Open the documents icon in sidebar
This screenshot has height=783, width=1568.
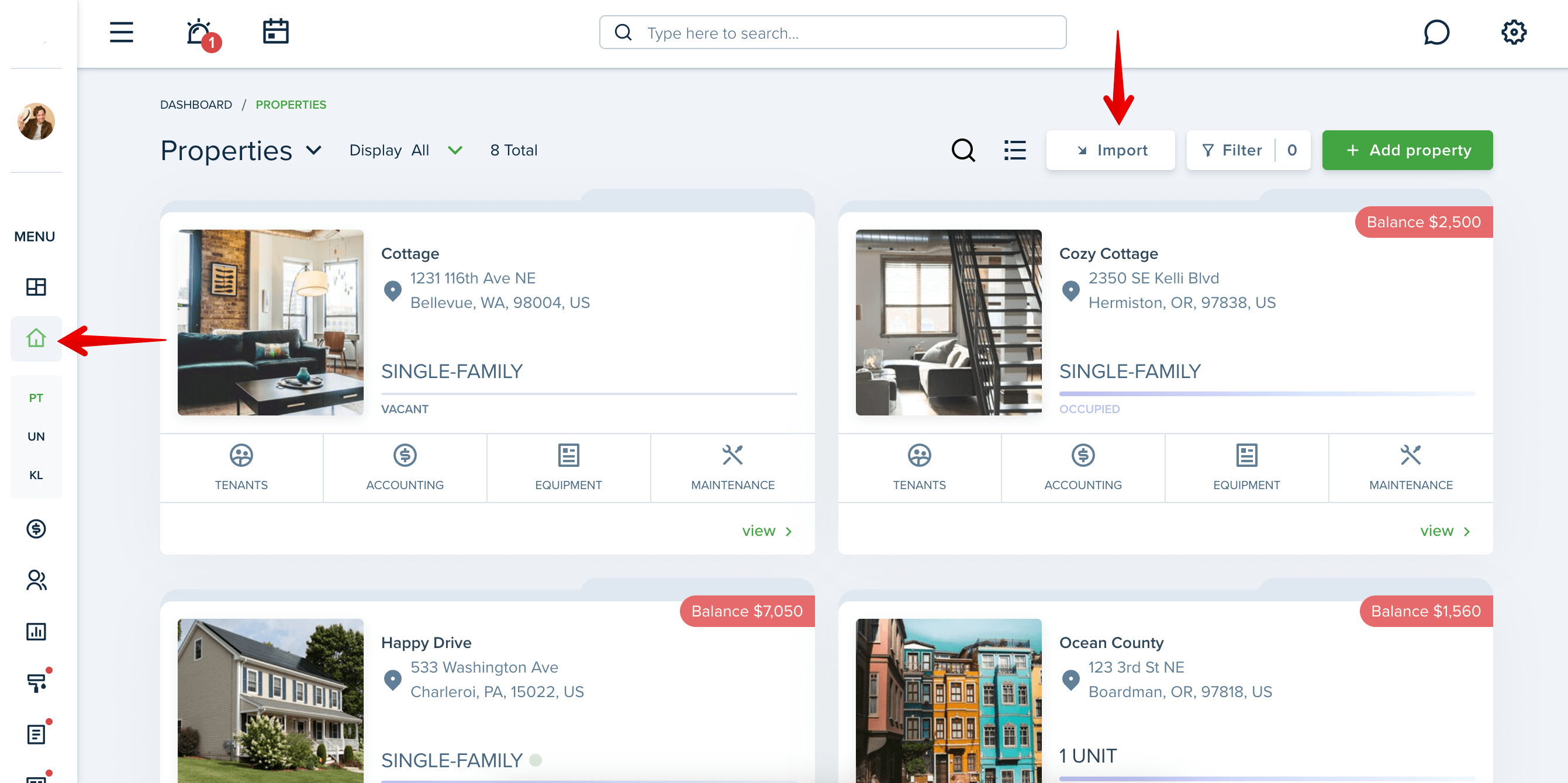[x=36, y=734]
